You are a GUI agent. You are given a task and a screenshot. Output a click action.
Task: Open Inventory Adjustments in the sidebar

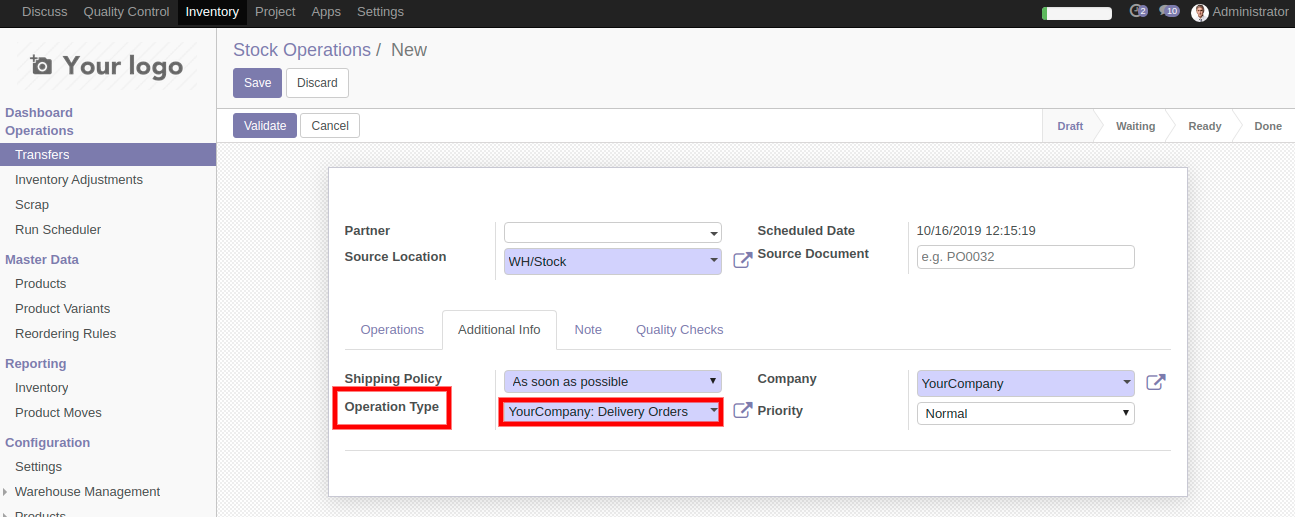click(79, 180)
